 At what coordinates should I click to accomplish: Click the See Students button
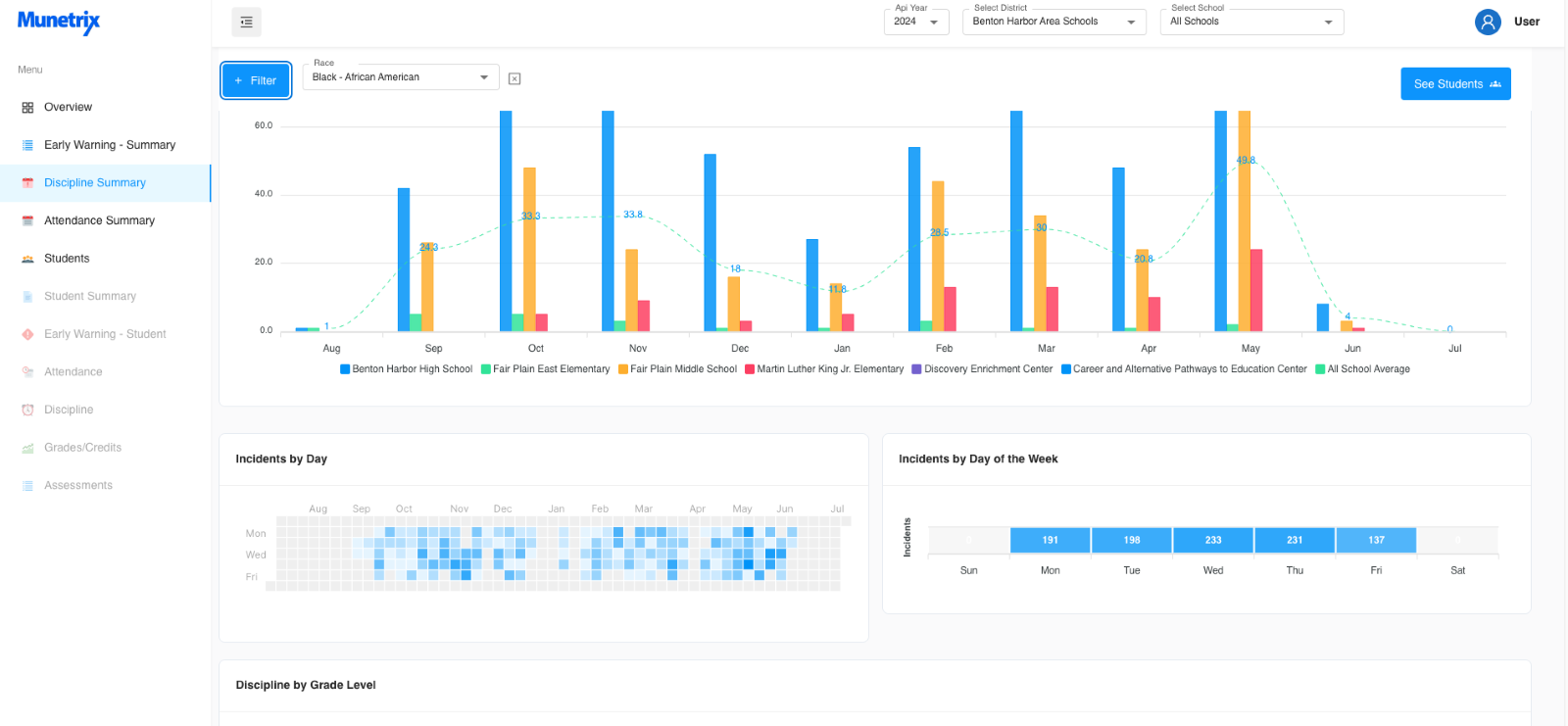1455,84
